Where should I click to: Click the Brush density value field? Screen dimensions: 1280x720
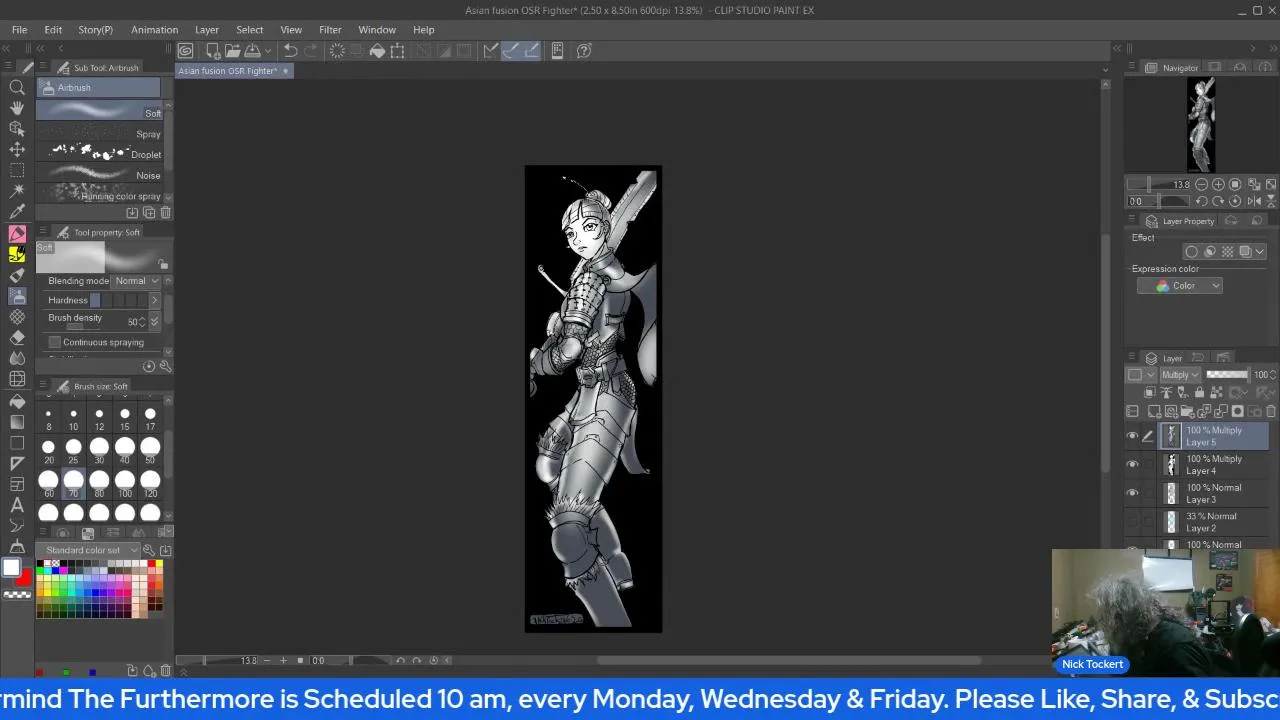point(131,322)
